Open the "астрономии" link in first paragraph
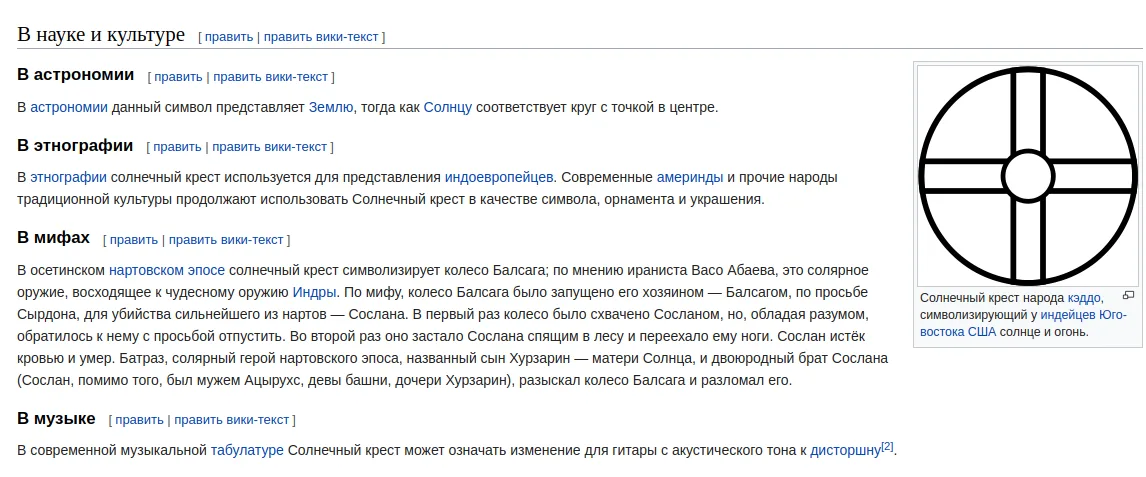The image size is (1146, 477). (69, 107)
